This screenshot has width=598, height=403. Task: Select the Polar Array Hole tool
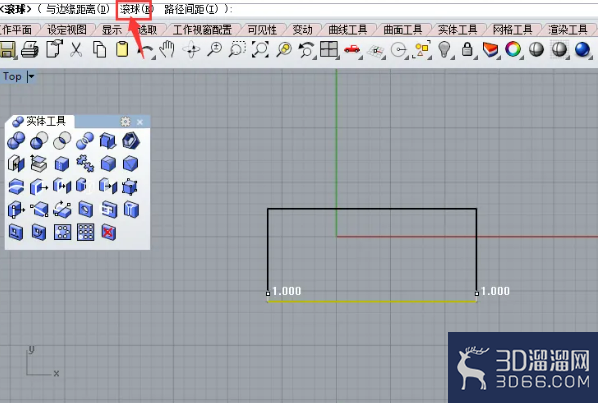point(62,232)
